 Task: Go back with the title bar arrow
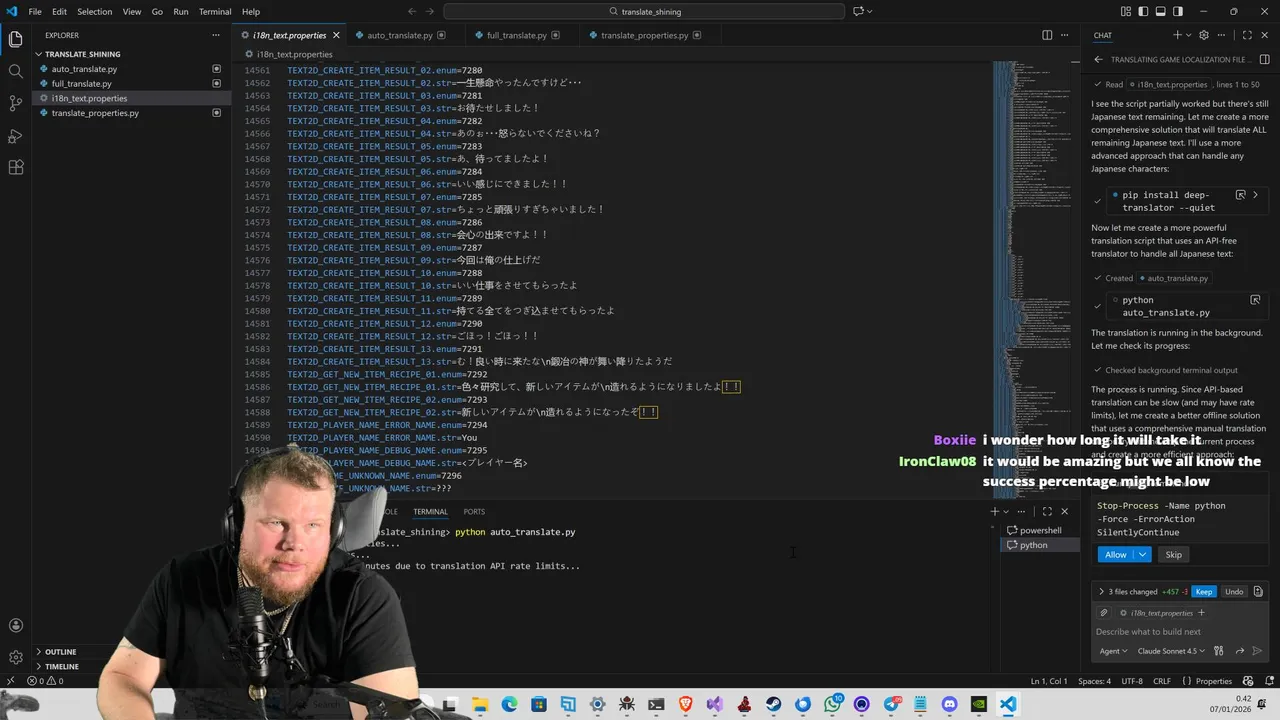[412, 11]
